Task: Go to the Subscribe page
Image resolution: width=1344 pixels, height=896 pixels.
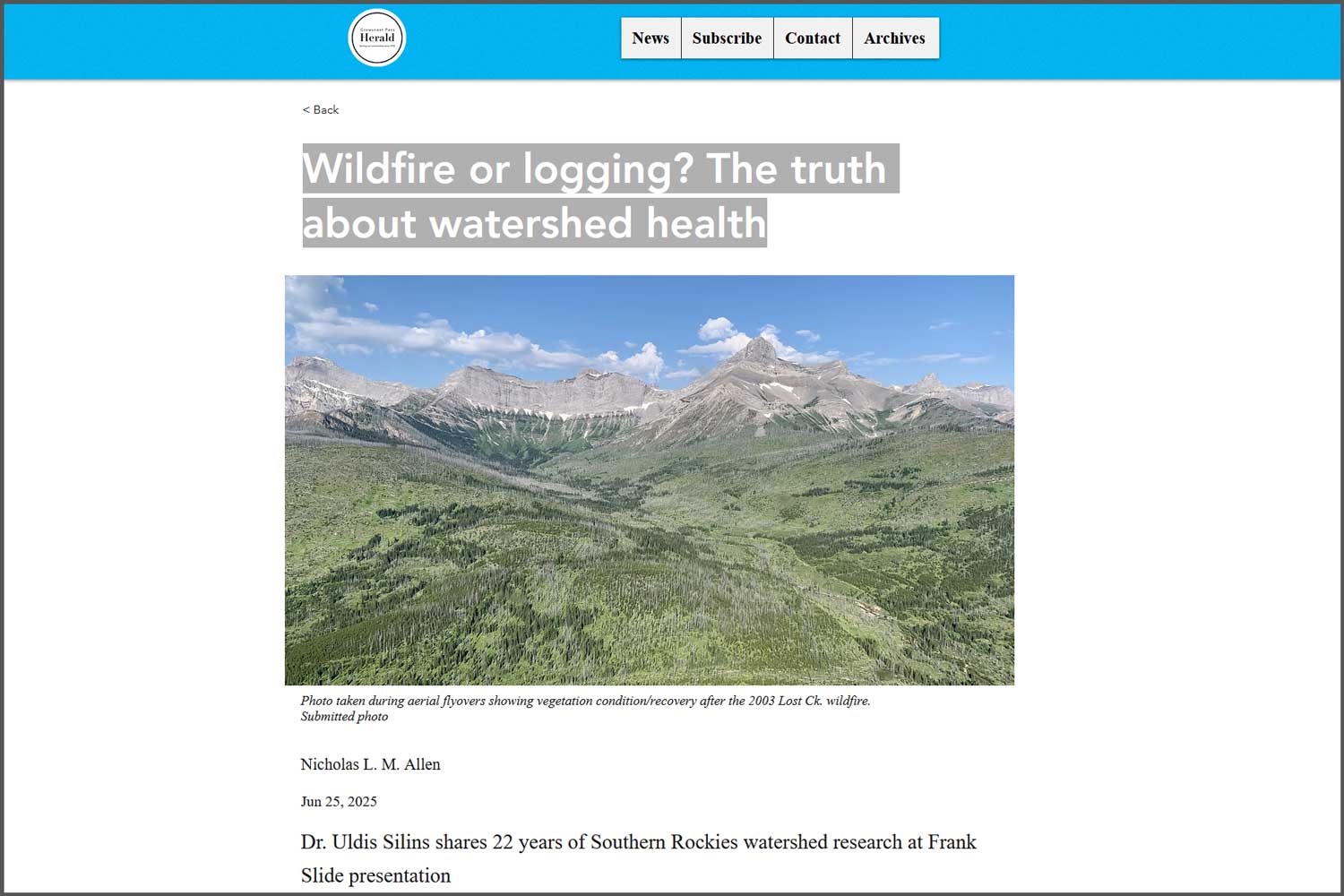Action: tap(727, 39)
